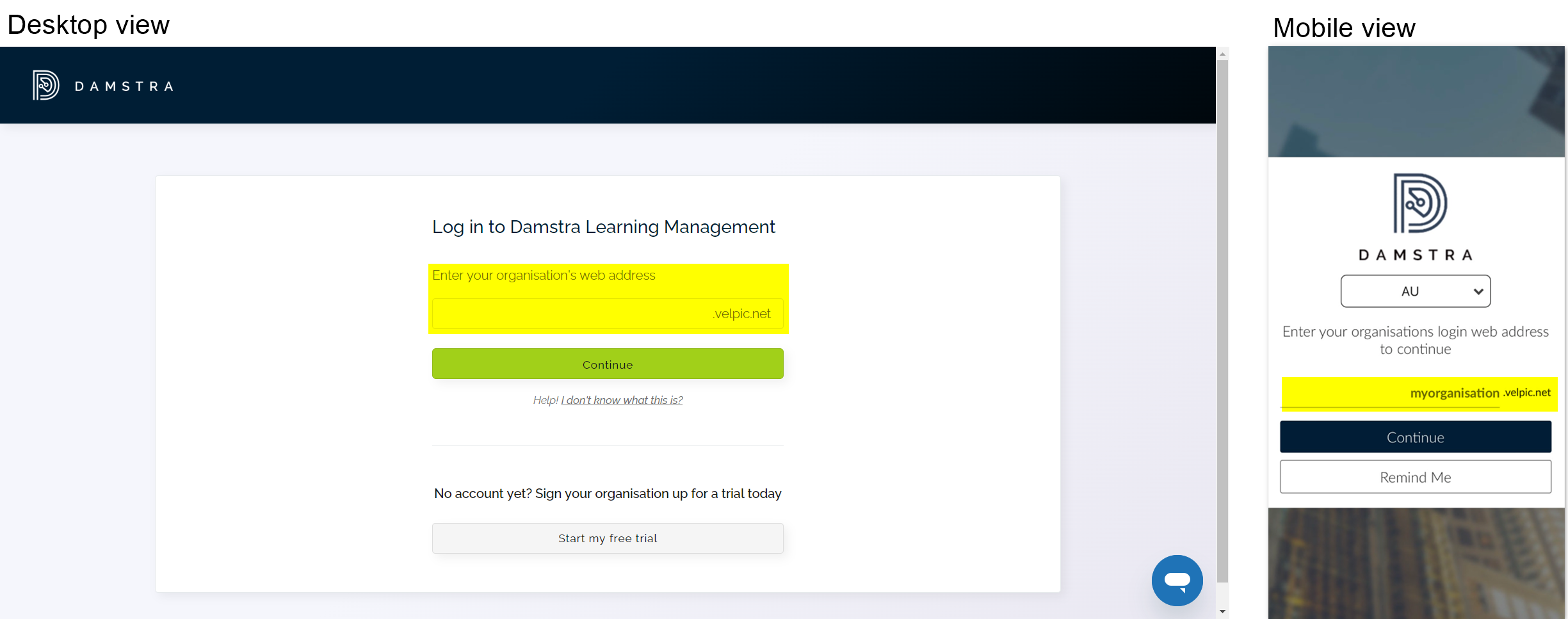Click the Remind Me button in the mobile view
The image size is (1568, 619).
click(1415, 476)
